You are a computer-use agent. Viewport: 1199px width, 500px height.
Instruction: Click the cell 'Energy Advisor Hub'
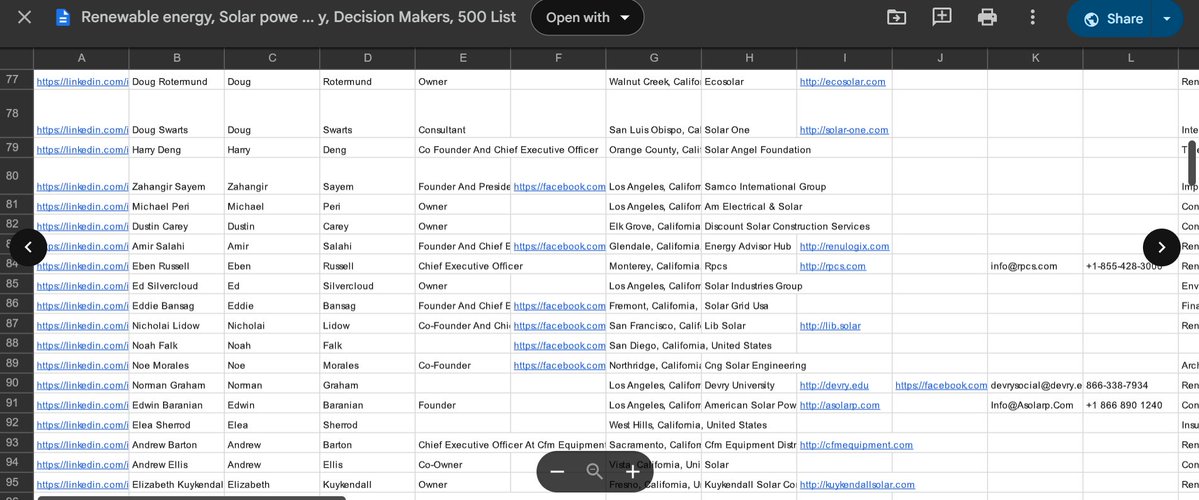pyautogui.click(x=749, y=245)
